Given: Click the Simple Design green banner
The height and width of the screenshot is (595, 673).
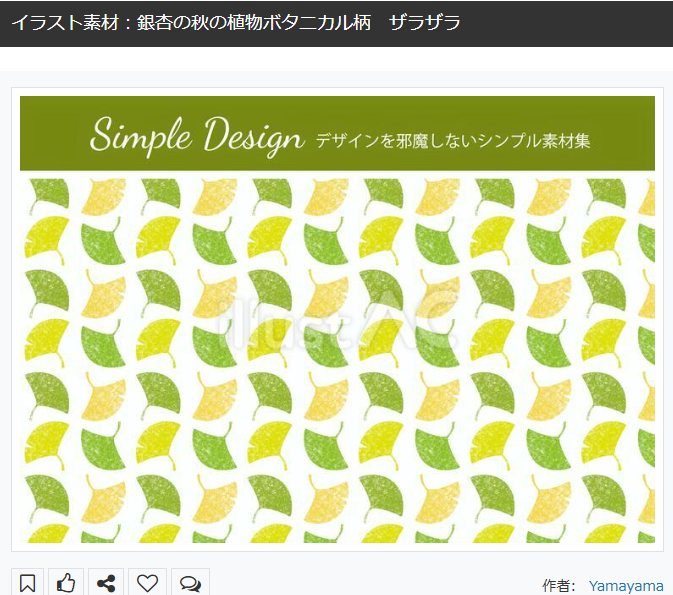Looking at the screenshot, I should 337,134.
